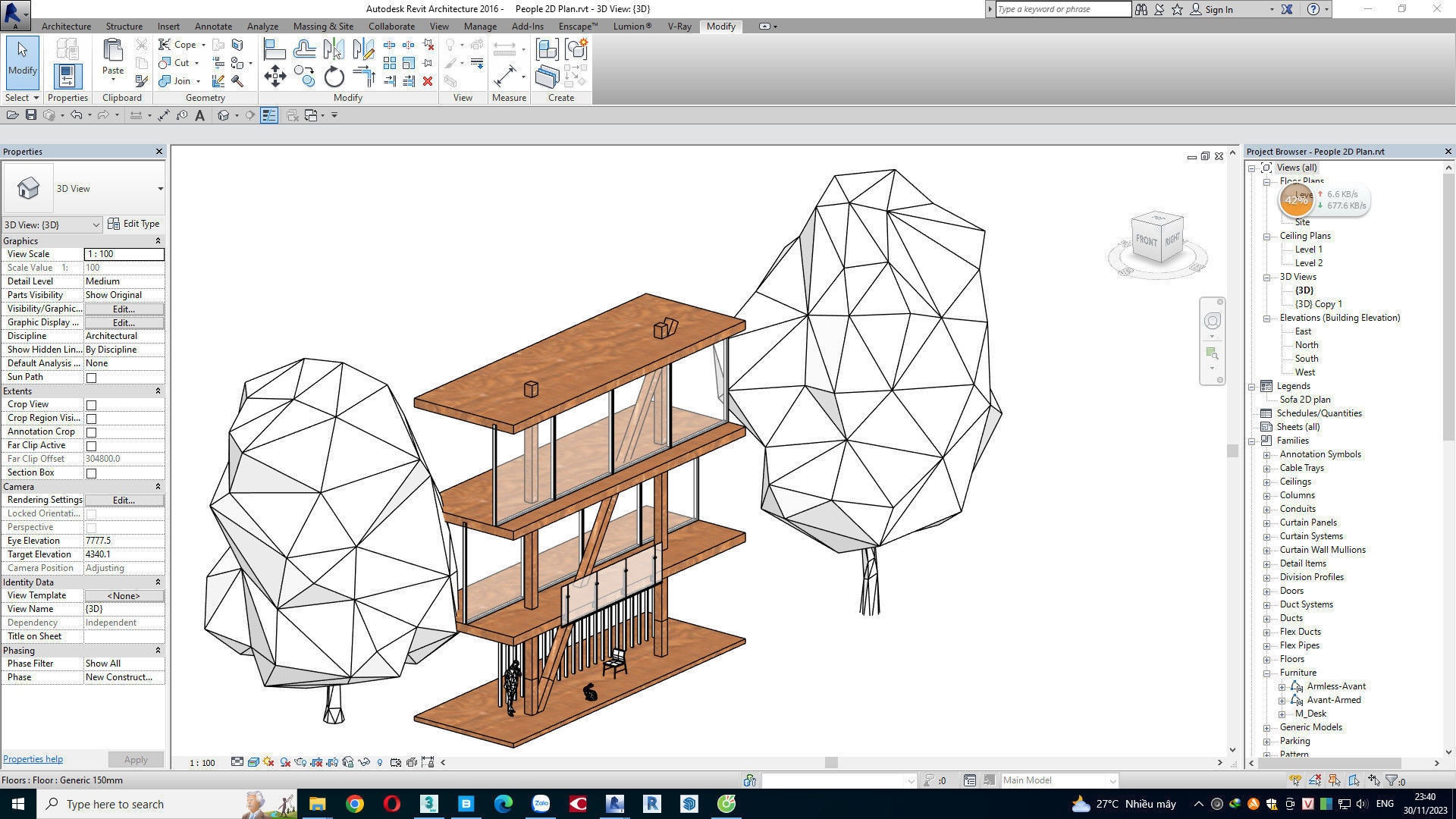Enable the Section Box checkbox
Viewport: 1456px width, 819px height.
(x=91, y=473)
